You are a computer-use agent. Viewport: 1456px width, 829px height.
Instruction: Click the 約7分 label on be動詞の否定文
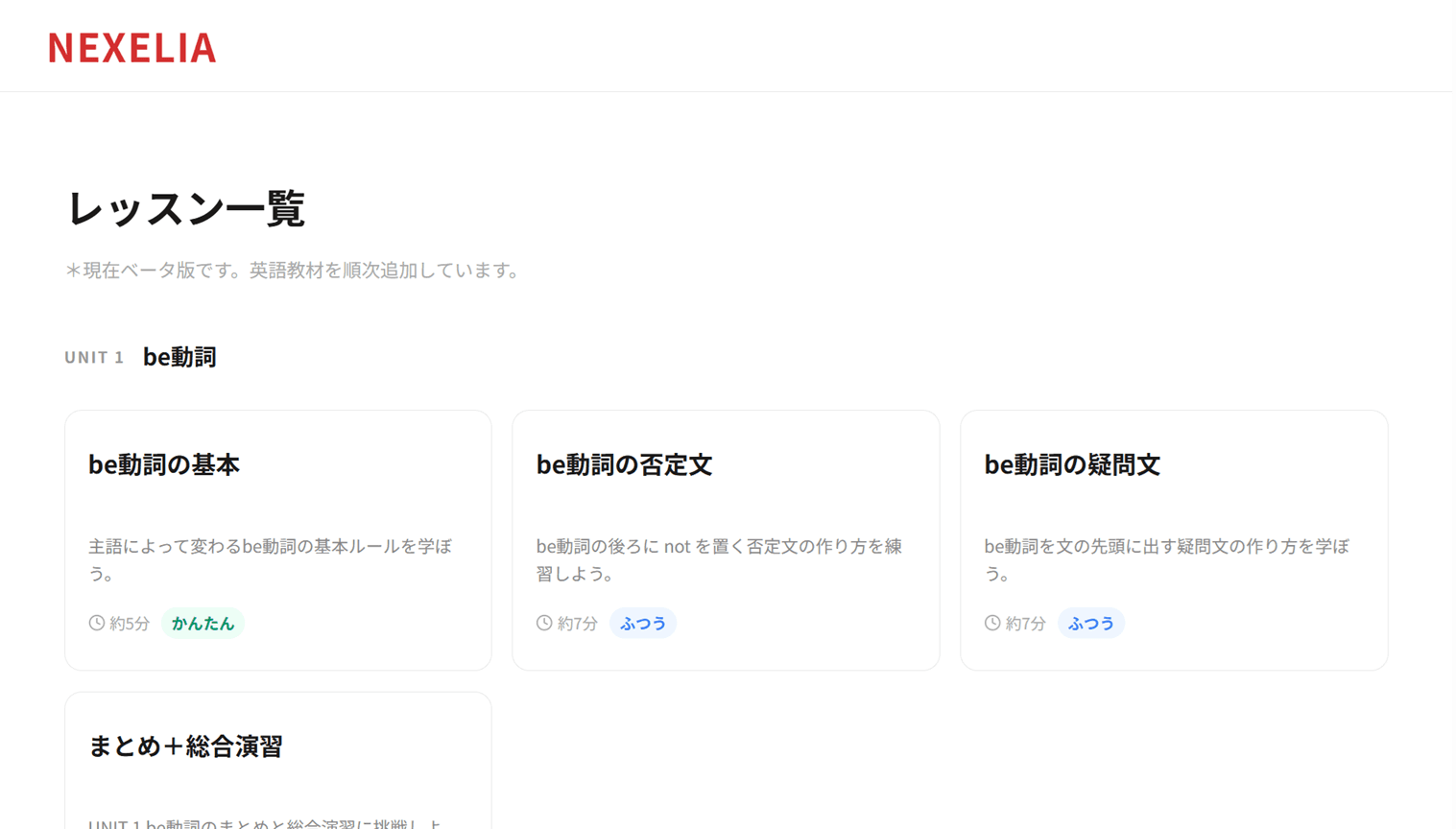coord(578,622)
